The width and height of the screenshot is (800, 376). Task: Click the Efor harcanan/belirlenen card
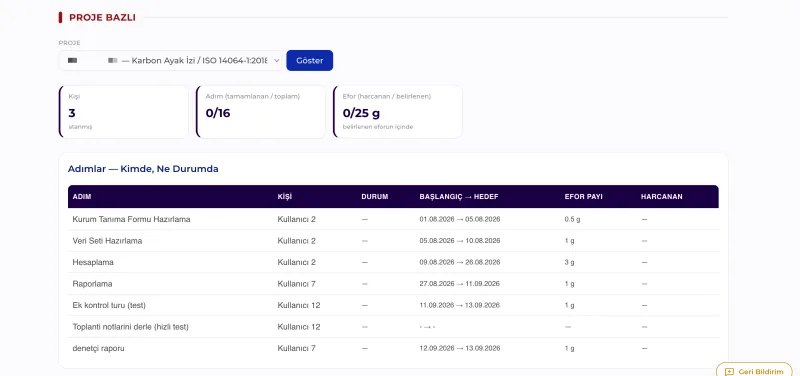click(397, 112)
